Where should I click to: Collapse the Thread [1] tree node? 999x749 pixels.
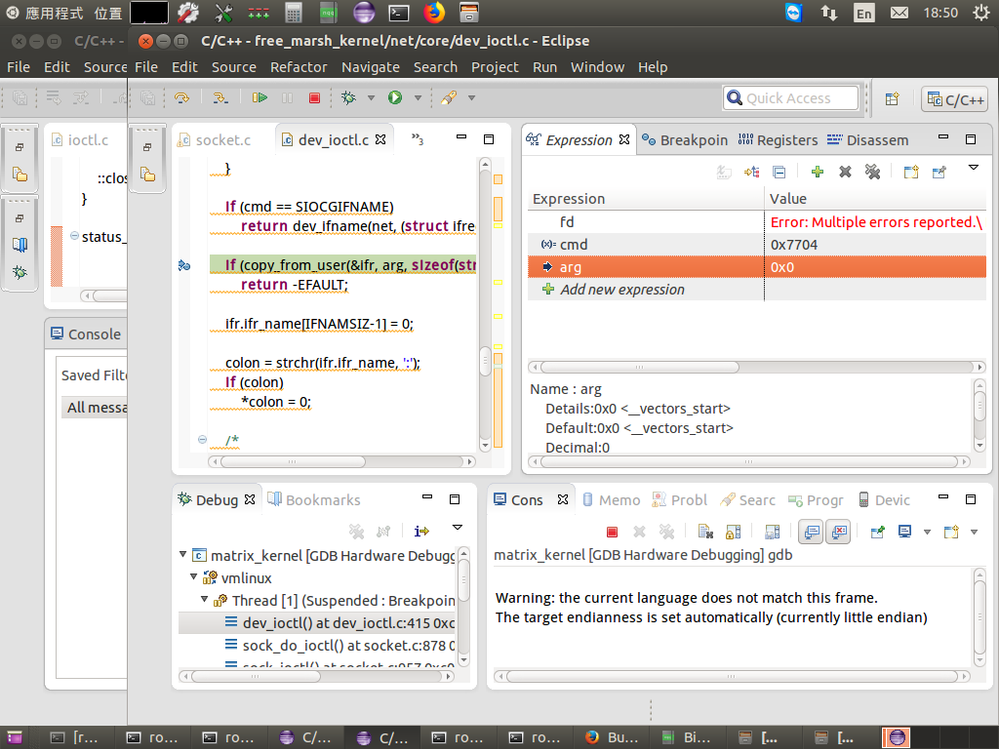point(205,599)
